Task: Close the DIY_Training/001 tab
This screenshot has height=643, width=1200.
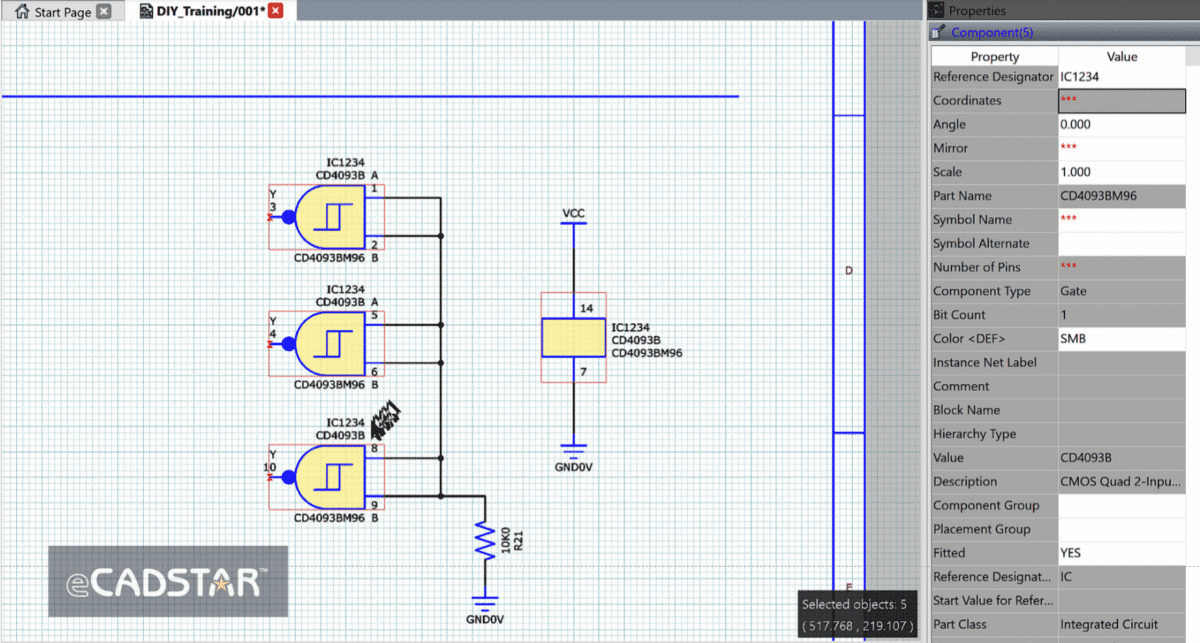Action: (276, 11)
